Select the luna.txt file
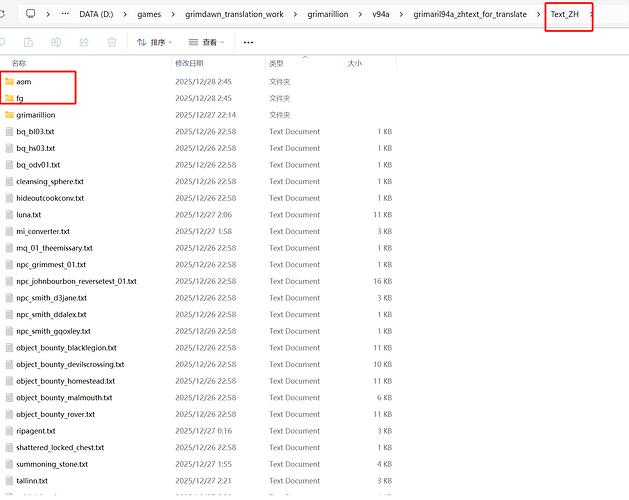The image size is (629, 500). tap(28, 214)
